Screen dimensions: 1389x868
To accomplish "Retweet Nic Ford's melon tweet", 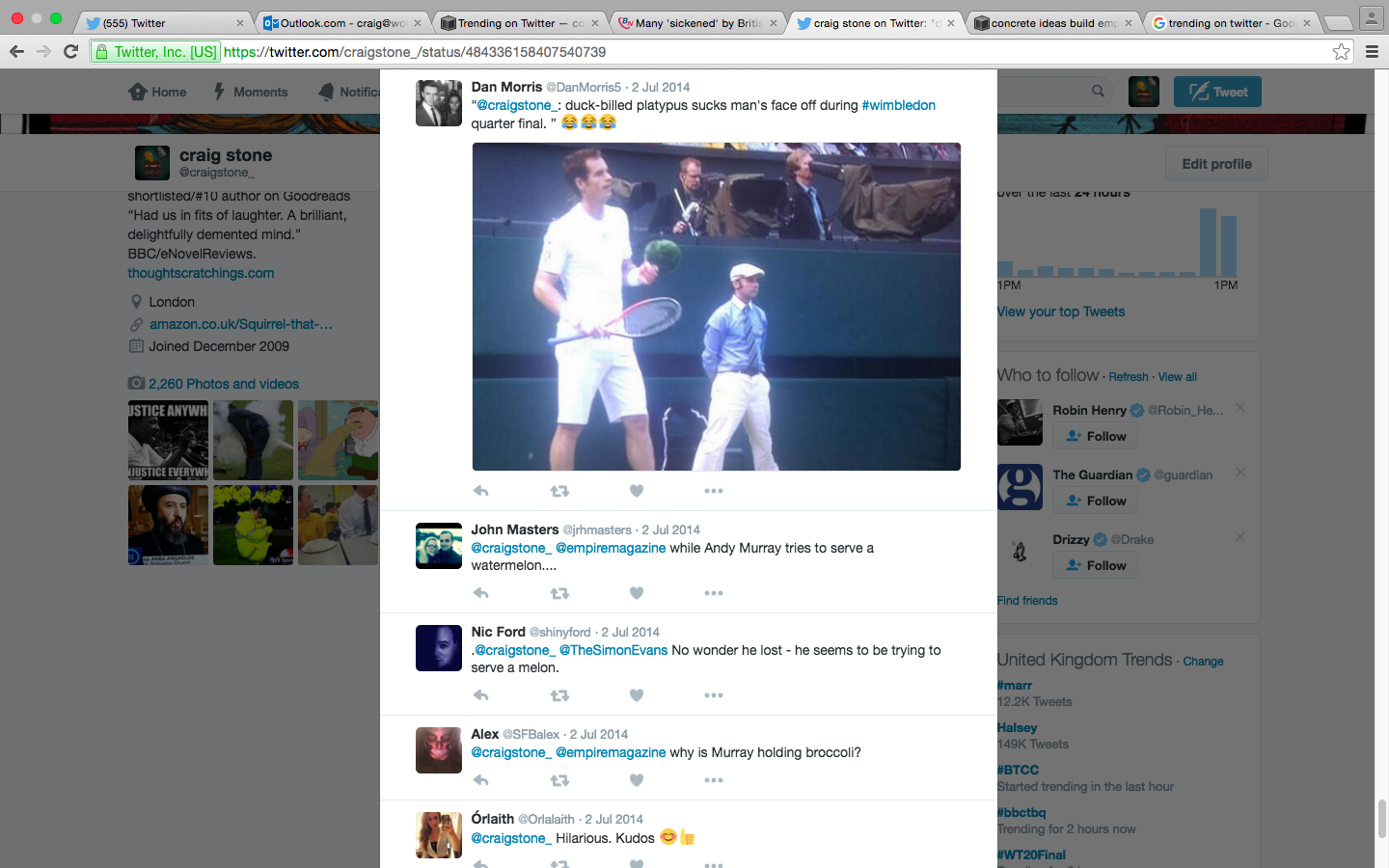I will click(x=559, y=695).
